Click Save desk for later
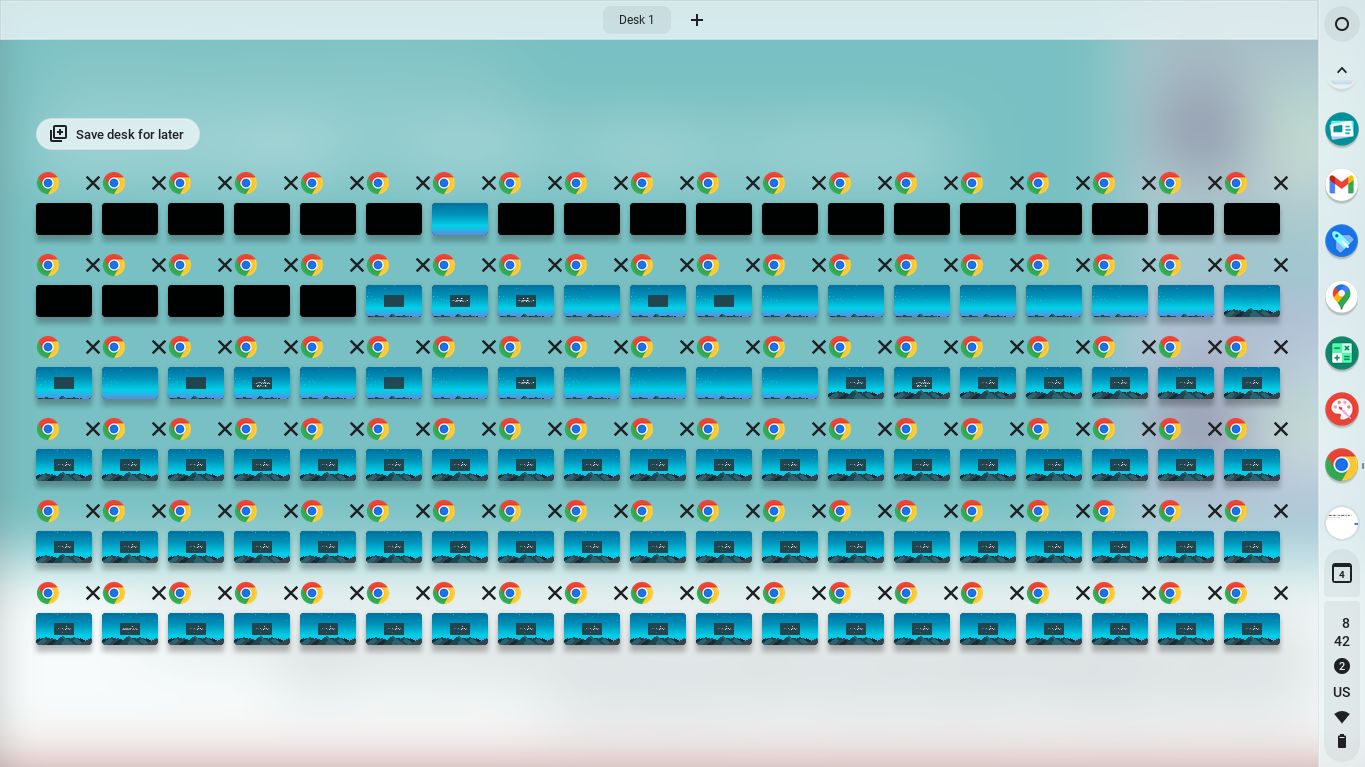The image size is (1365, 767). click(x=117, y=134)
